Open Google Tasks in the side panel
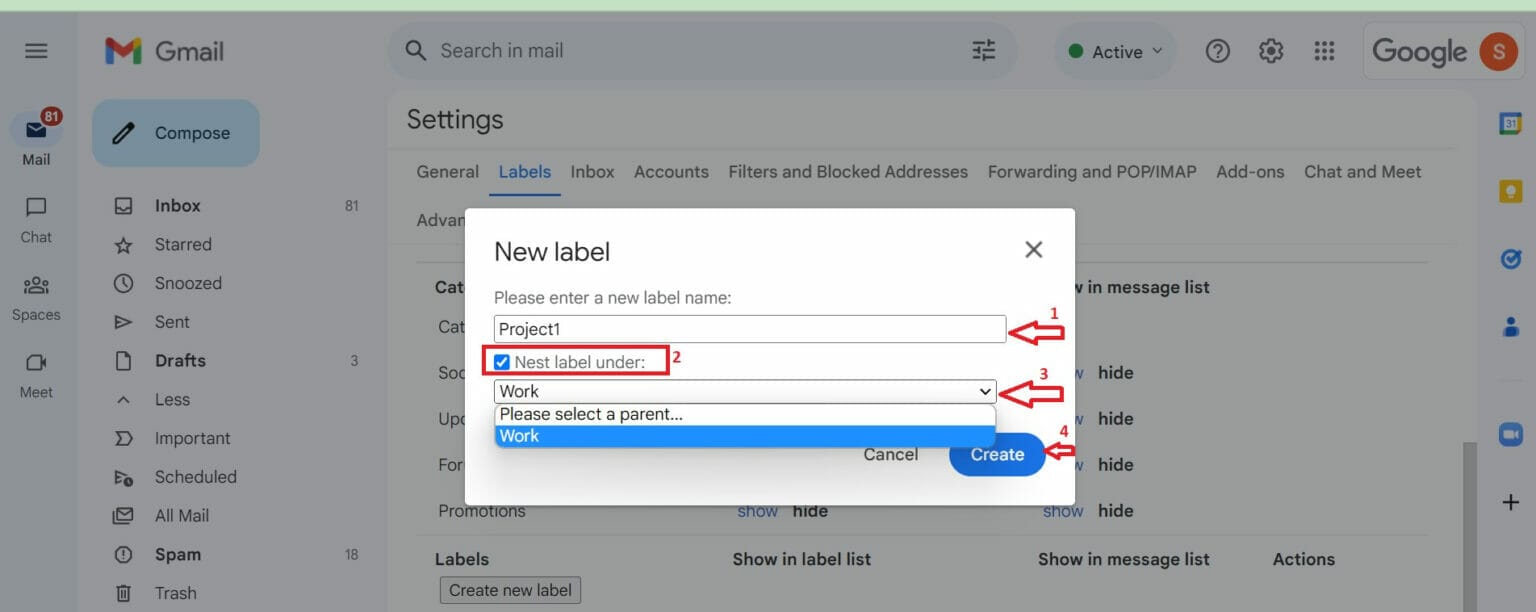This screenshot has width=1536, height=612. 1512,259
